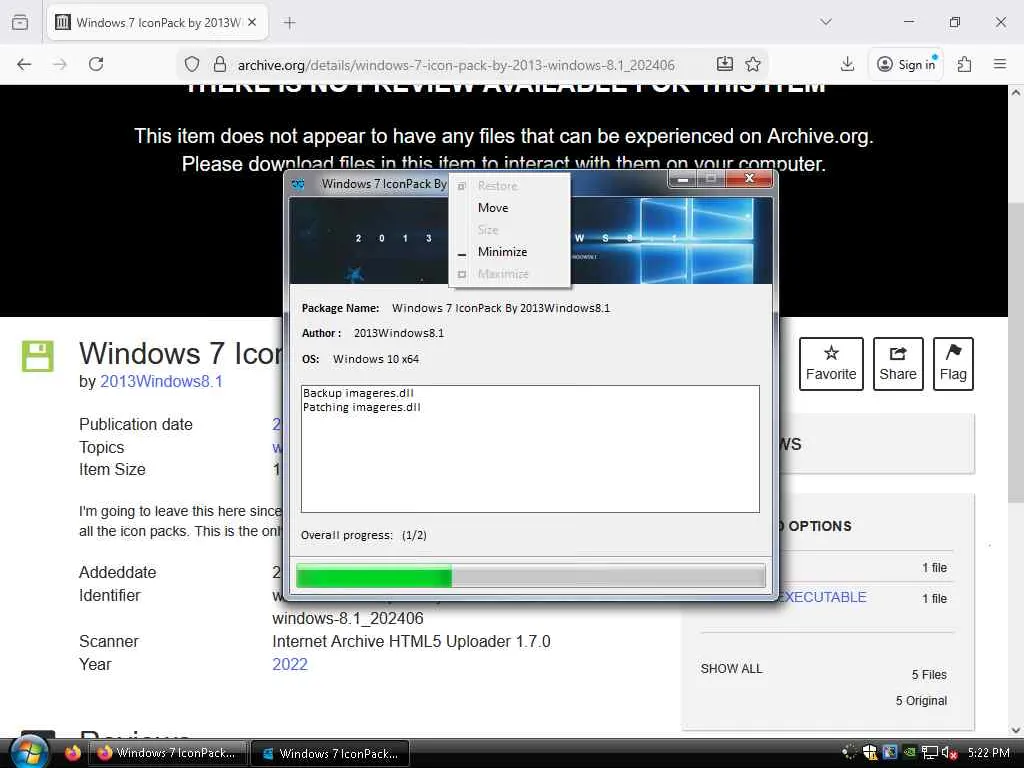Click the "5 Original" files text
This screenshot has width=1024, height=768.
pos(921,701)
